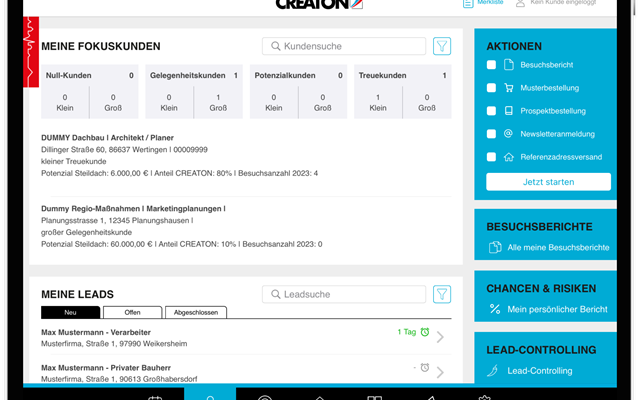
Task: Select Klein under Treuekunden
Action: point(378,102)
